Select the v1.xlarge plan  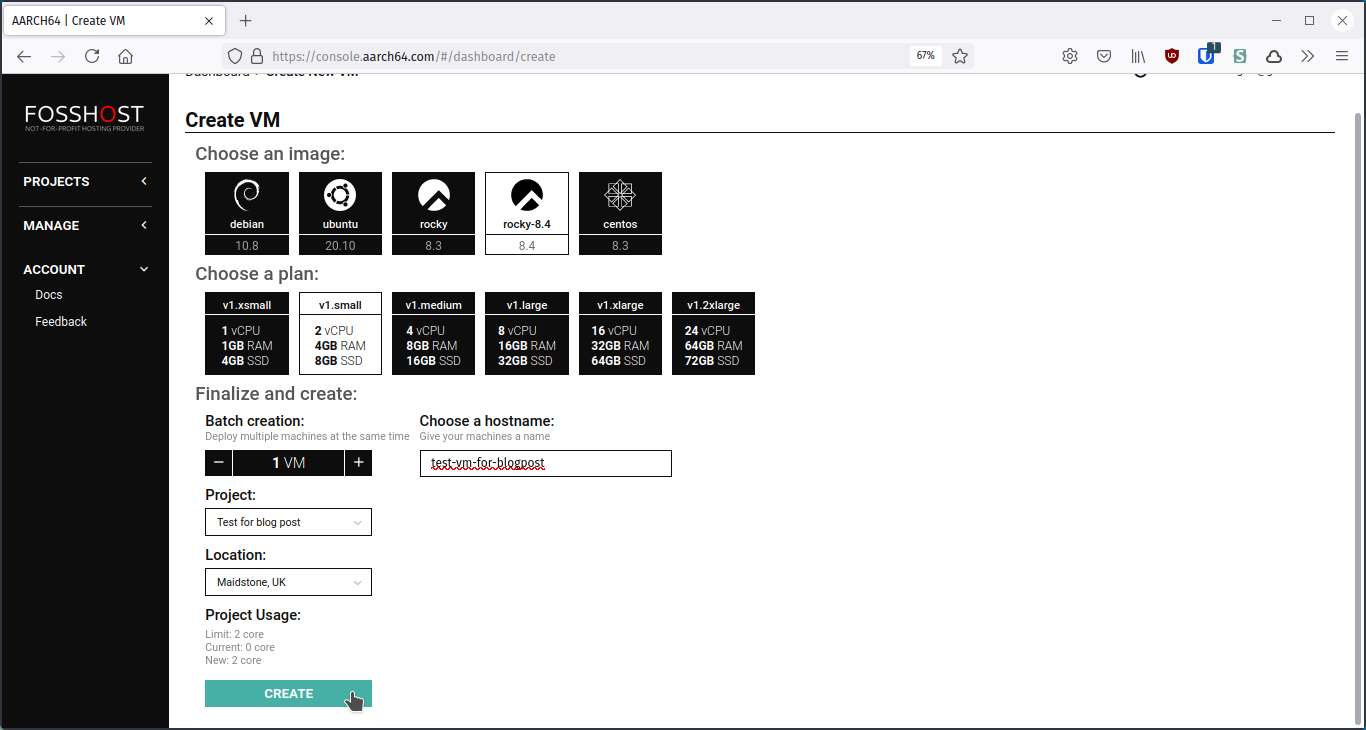[620, 333]
